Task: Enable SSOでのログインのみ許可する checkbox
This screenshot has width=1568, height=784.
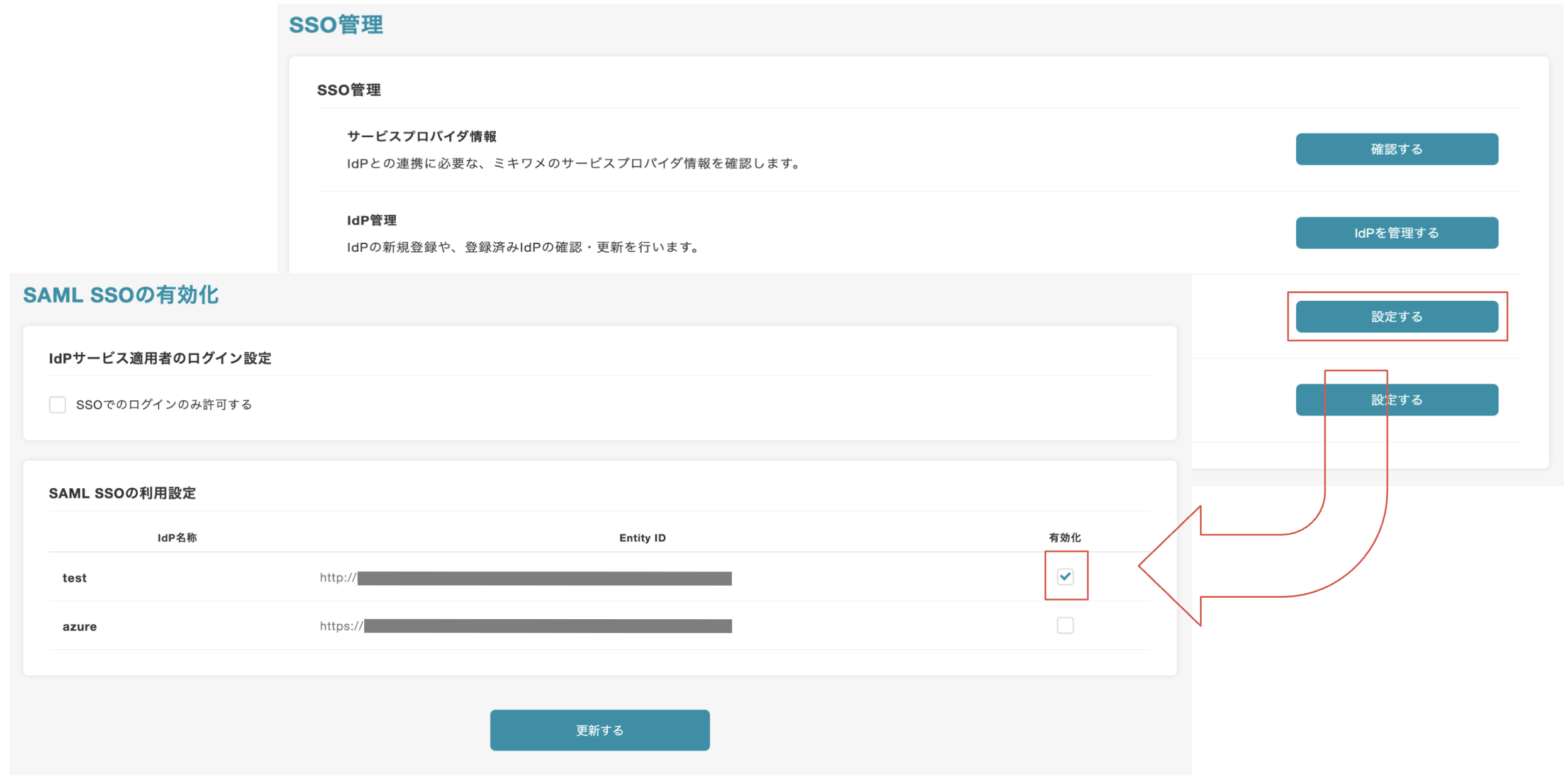Action: (x=58, y=405)
